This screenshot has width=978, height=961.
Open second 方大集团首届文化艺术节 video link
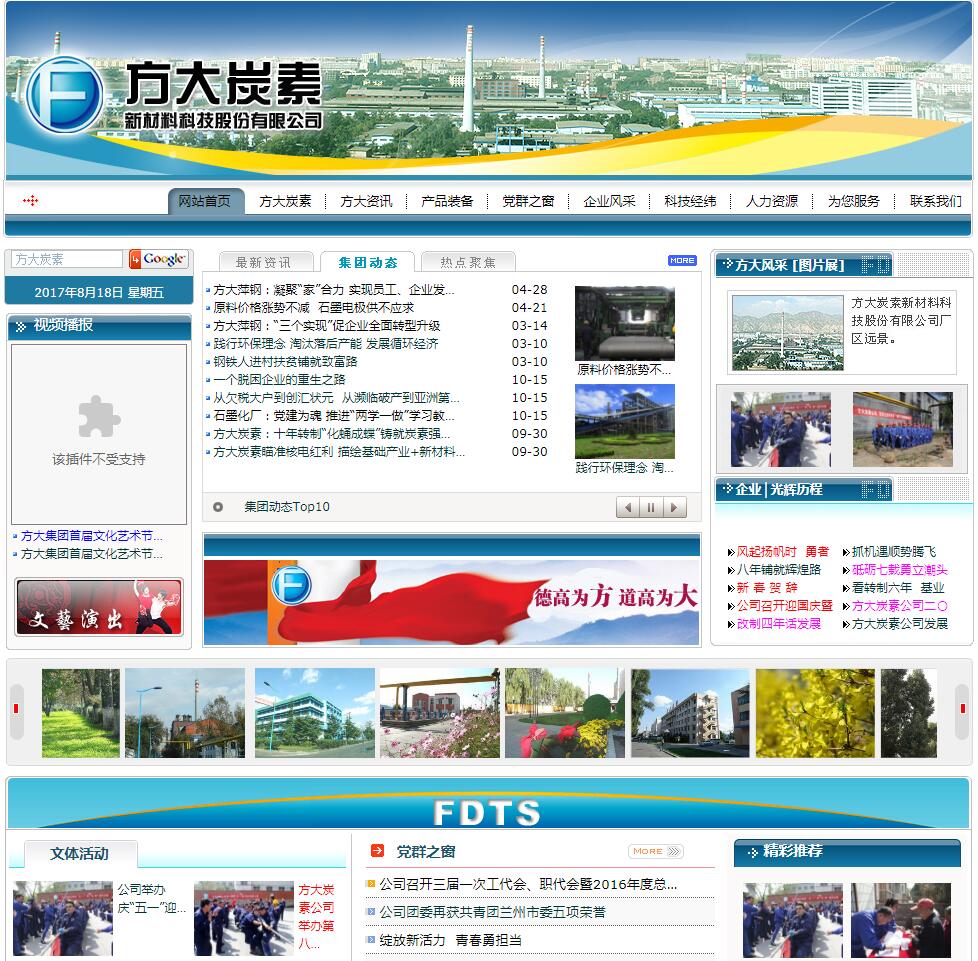[92, 554]
